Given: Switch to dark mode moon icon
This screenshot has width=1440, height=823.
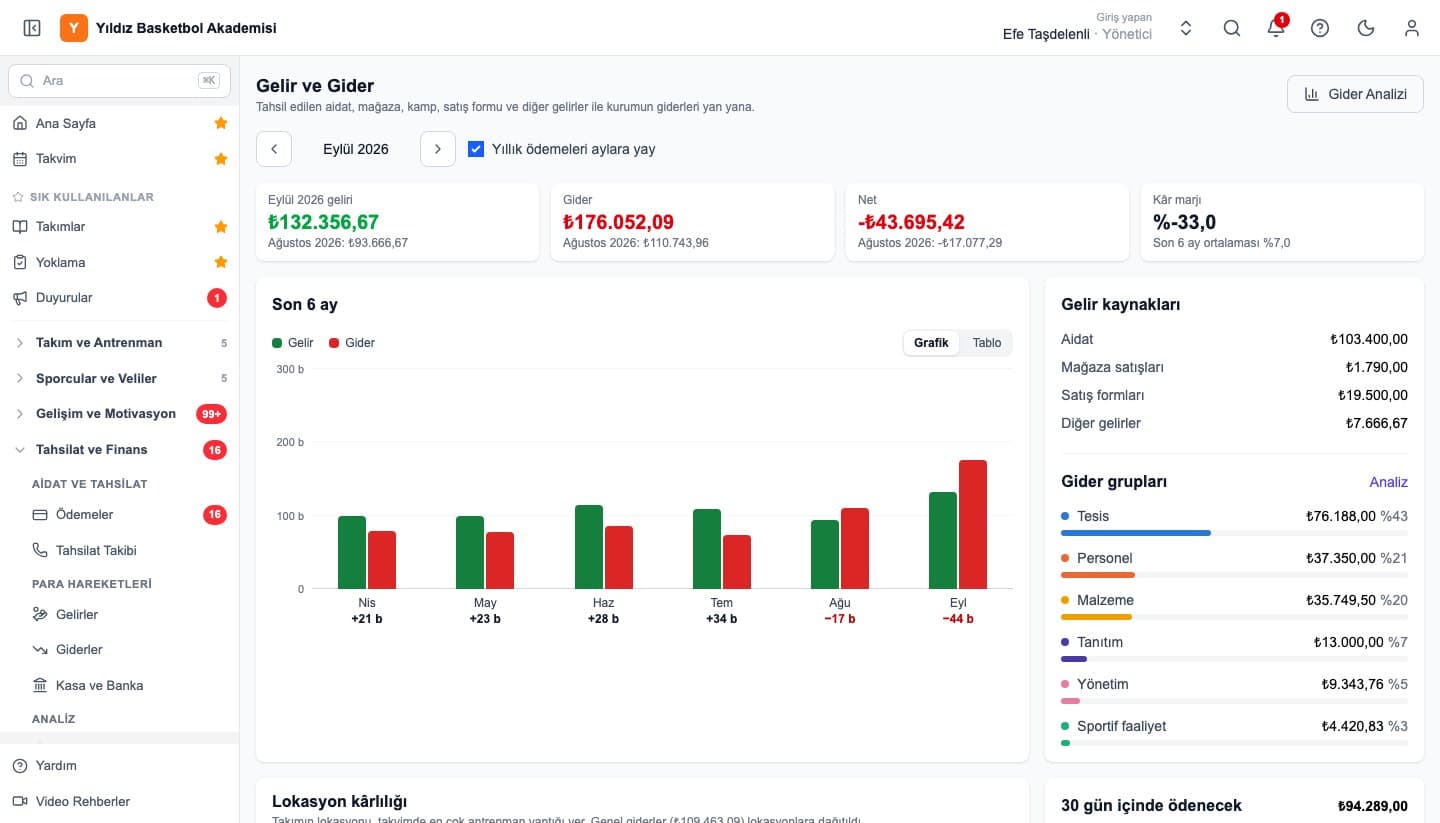Looking at the screenshot, I should [x=1366, y=28].
